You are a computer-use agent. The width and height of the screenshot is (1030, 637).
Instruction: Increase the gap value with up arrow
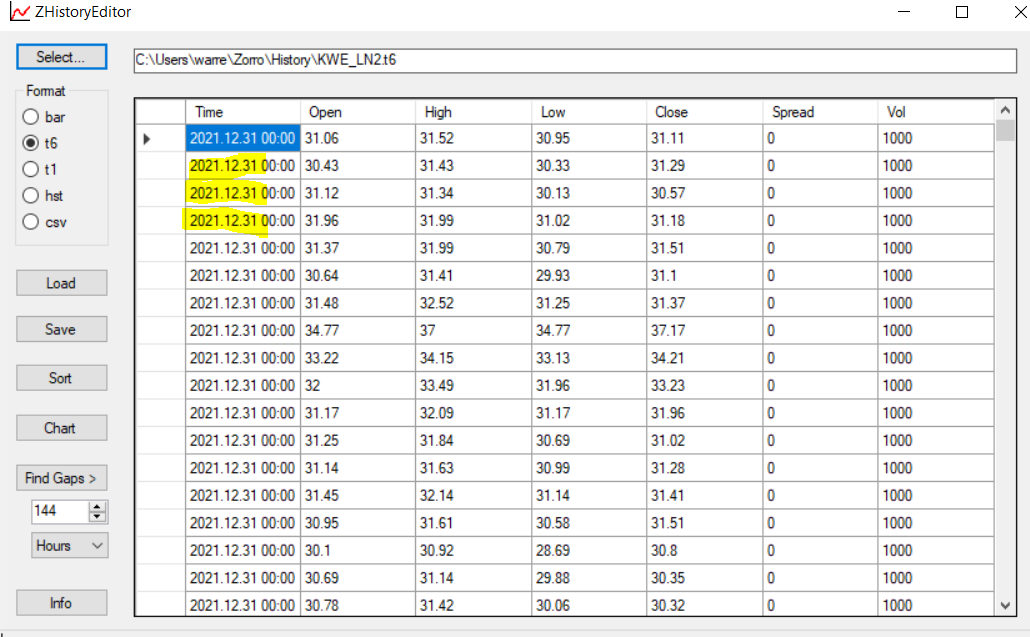(x=97, y=506)
